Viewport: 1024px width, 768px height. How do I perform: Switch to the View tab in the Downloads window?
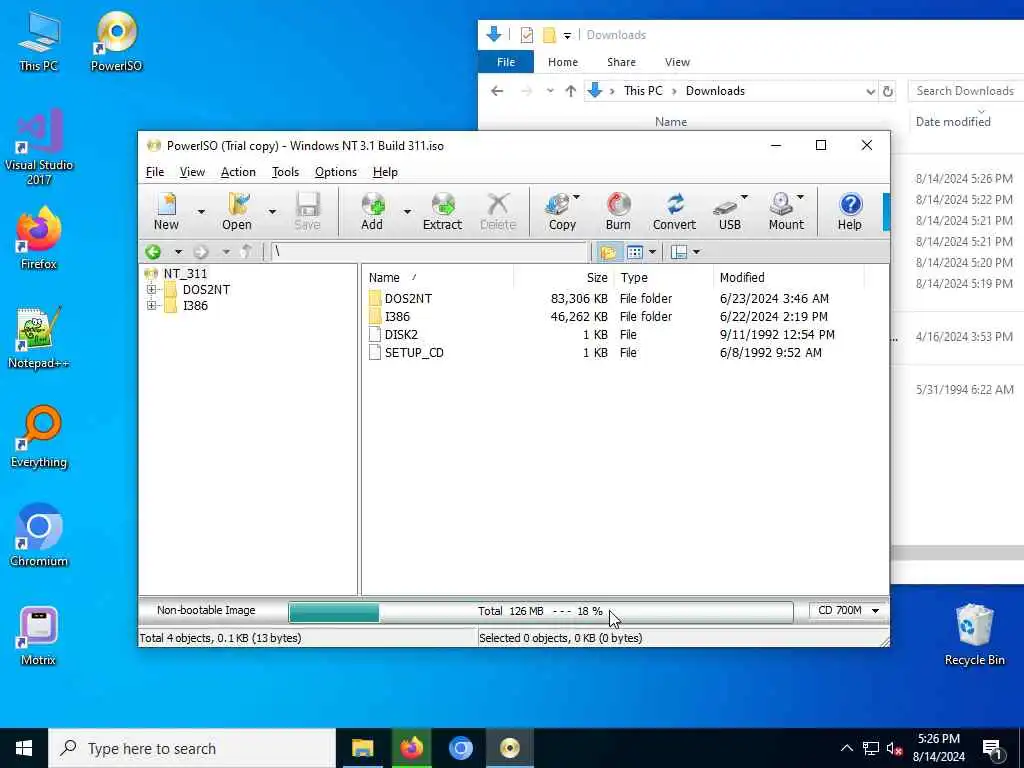pos(677,62)
